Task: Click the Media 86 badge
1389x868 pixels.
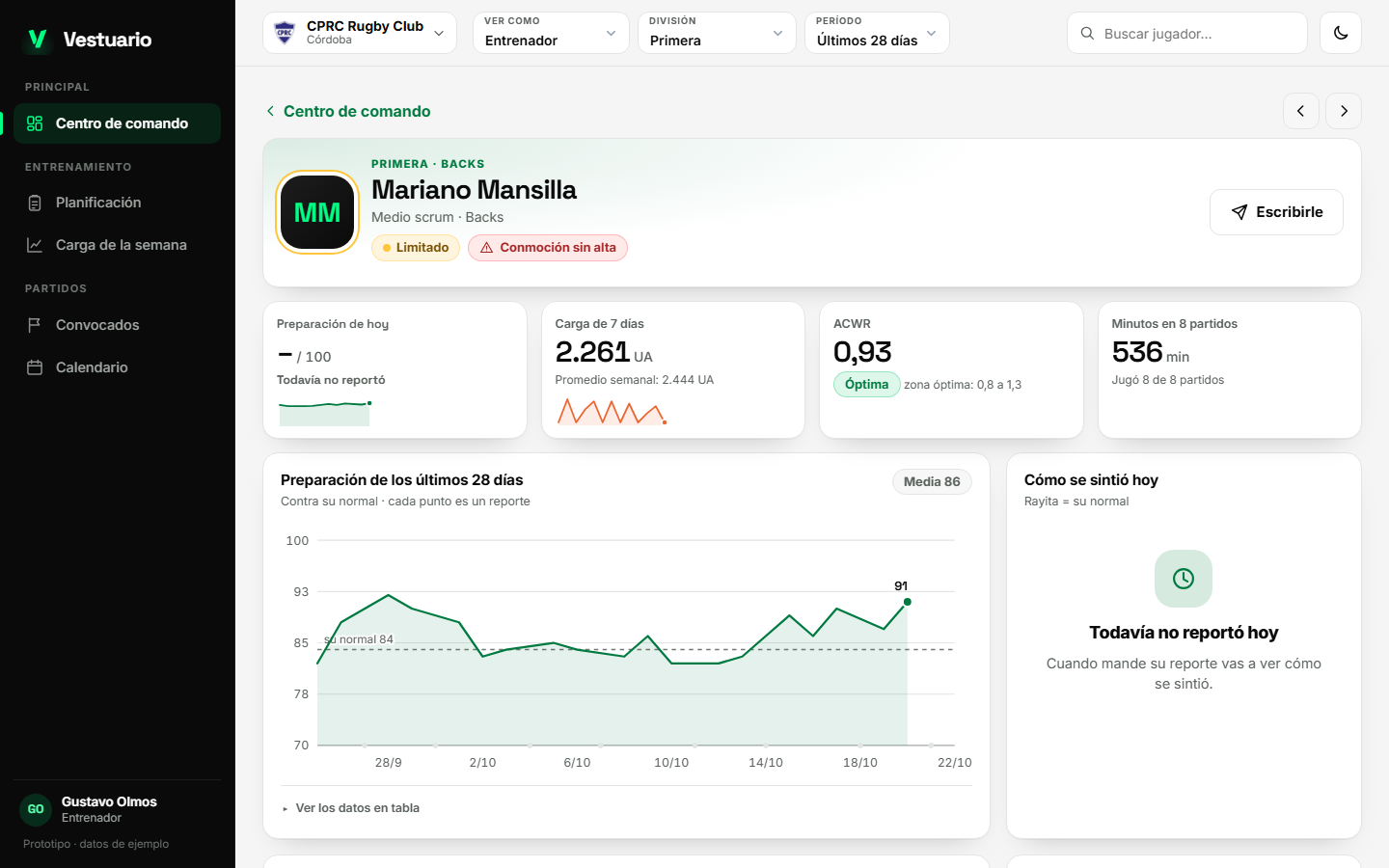Action: 932,481
